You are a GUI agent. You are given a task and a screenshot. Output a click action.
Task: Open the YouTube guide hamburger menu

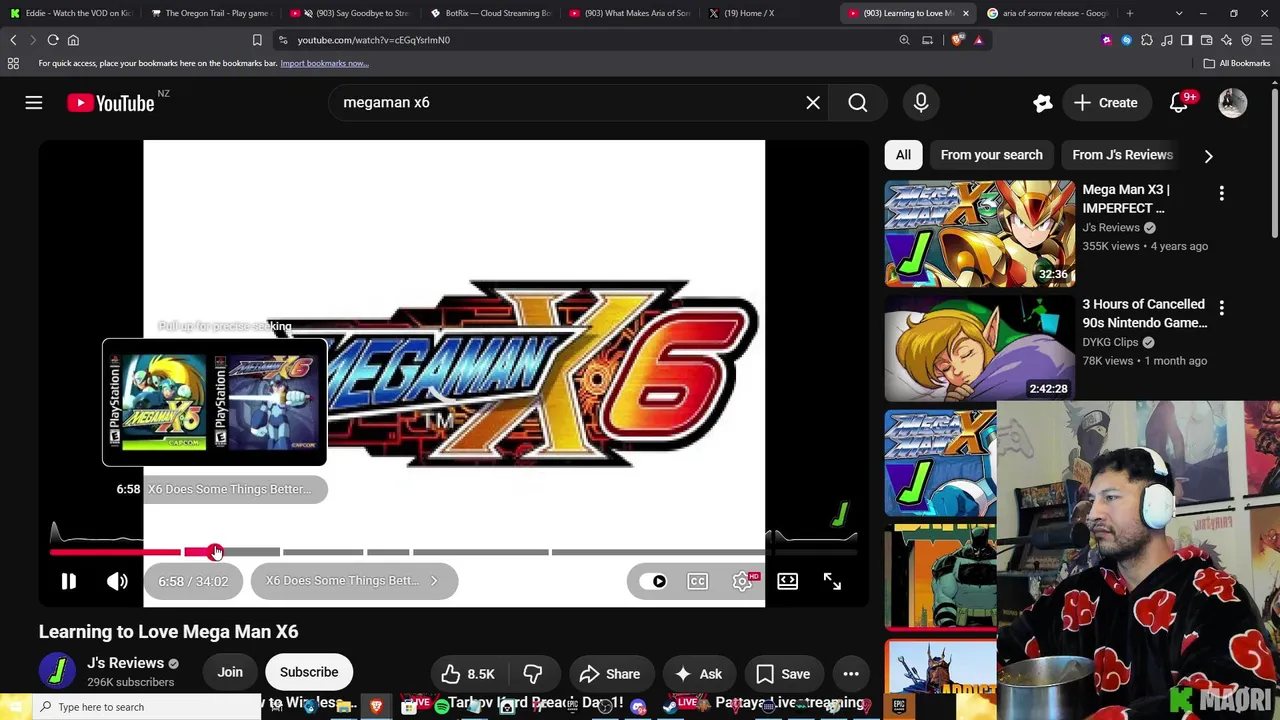[34, 103]
